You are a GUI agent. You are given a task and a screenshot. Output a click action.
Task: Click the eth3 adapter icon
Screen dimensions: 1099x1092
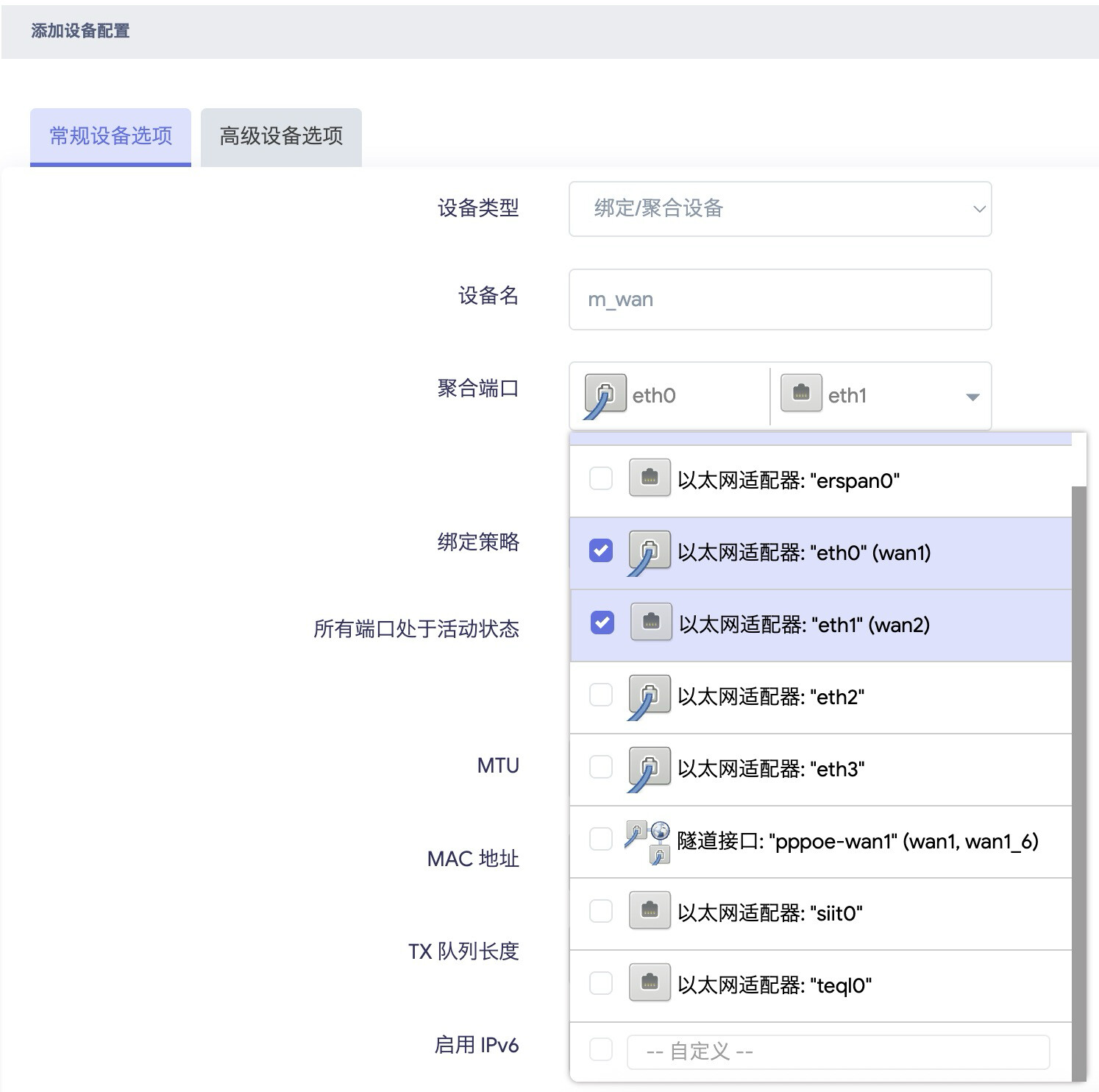(x=649, y=767)
